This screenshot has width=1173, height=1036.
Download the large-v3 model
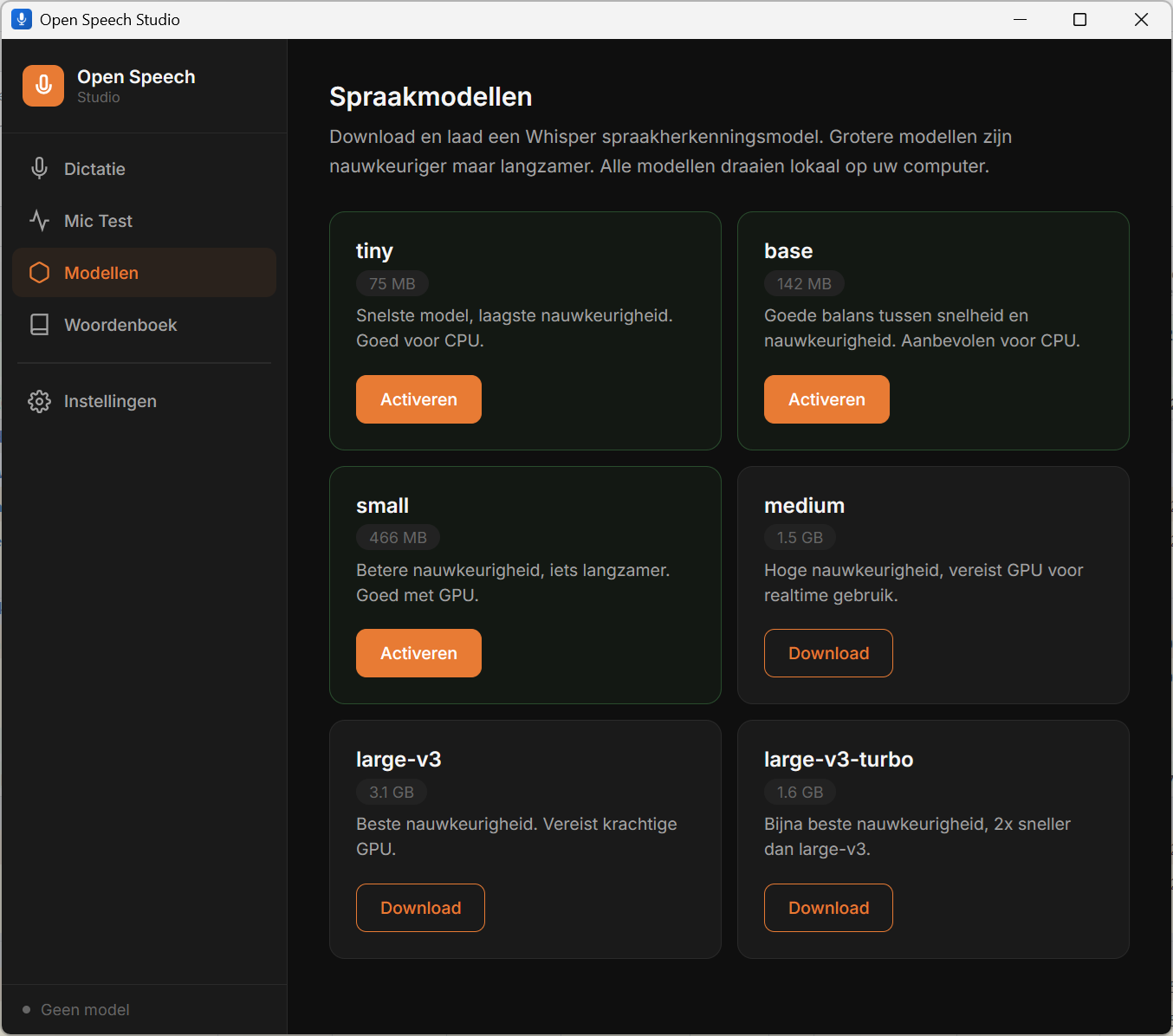pos(420,908)
